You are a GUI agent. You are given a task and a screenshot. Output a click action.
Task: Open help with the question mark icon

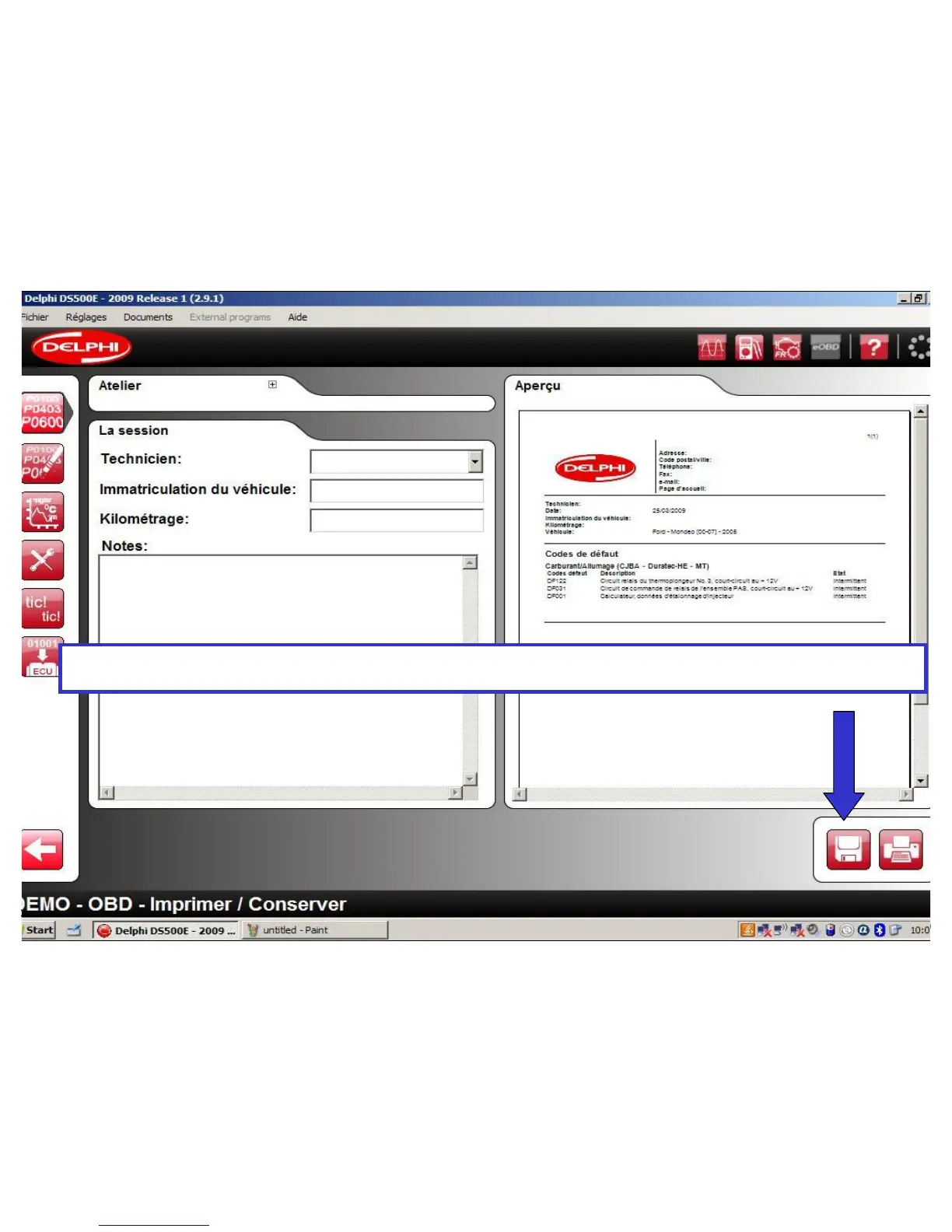[873, 348]
